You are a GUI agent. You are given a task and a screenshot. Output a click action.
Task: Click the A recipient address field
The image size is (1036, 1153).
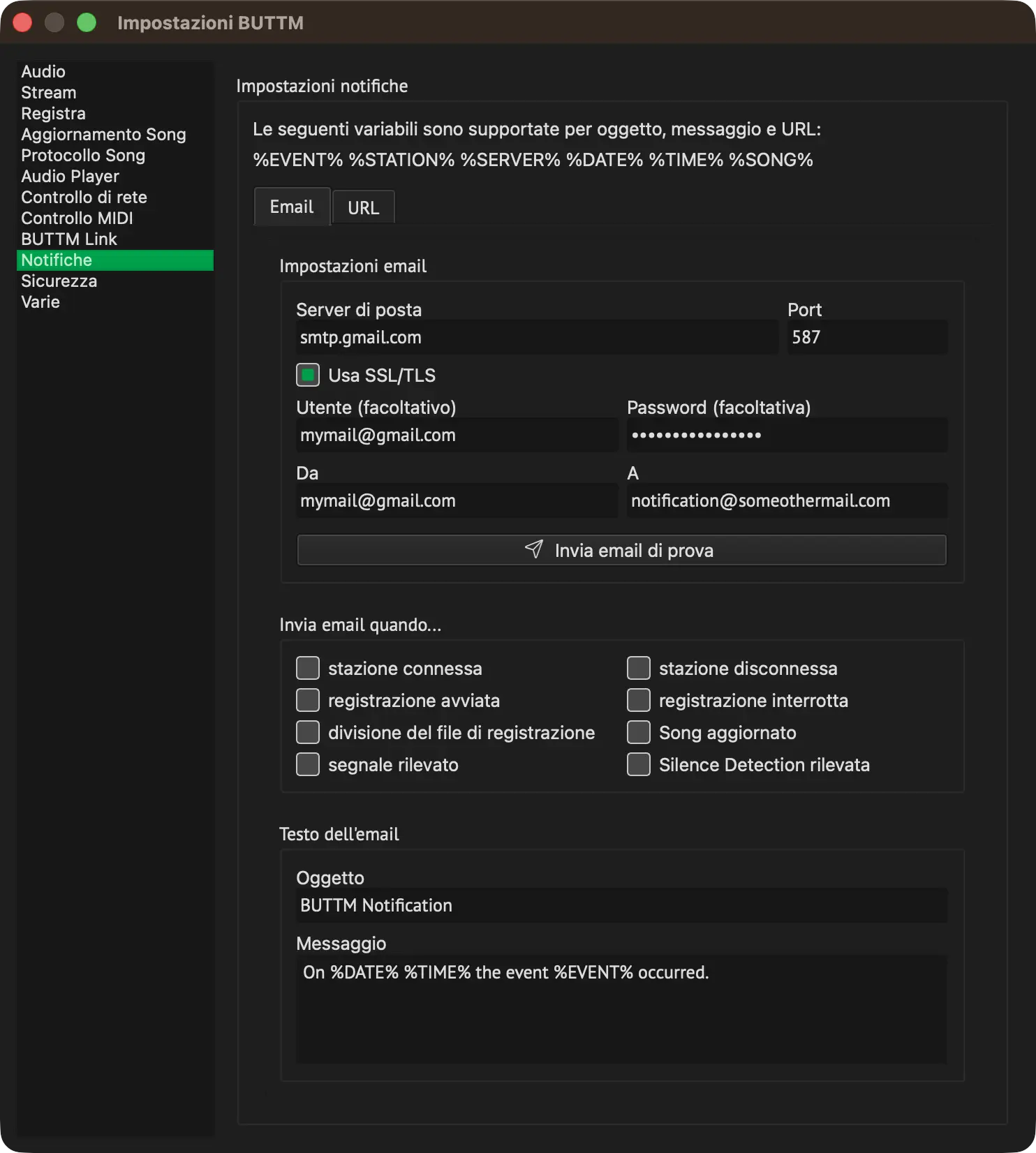point(787,500)
